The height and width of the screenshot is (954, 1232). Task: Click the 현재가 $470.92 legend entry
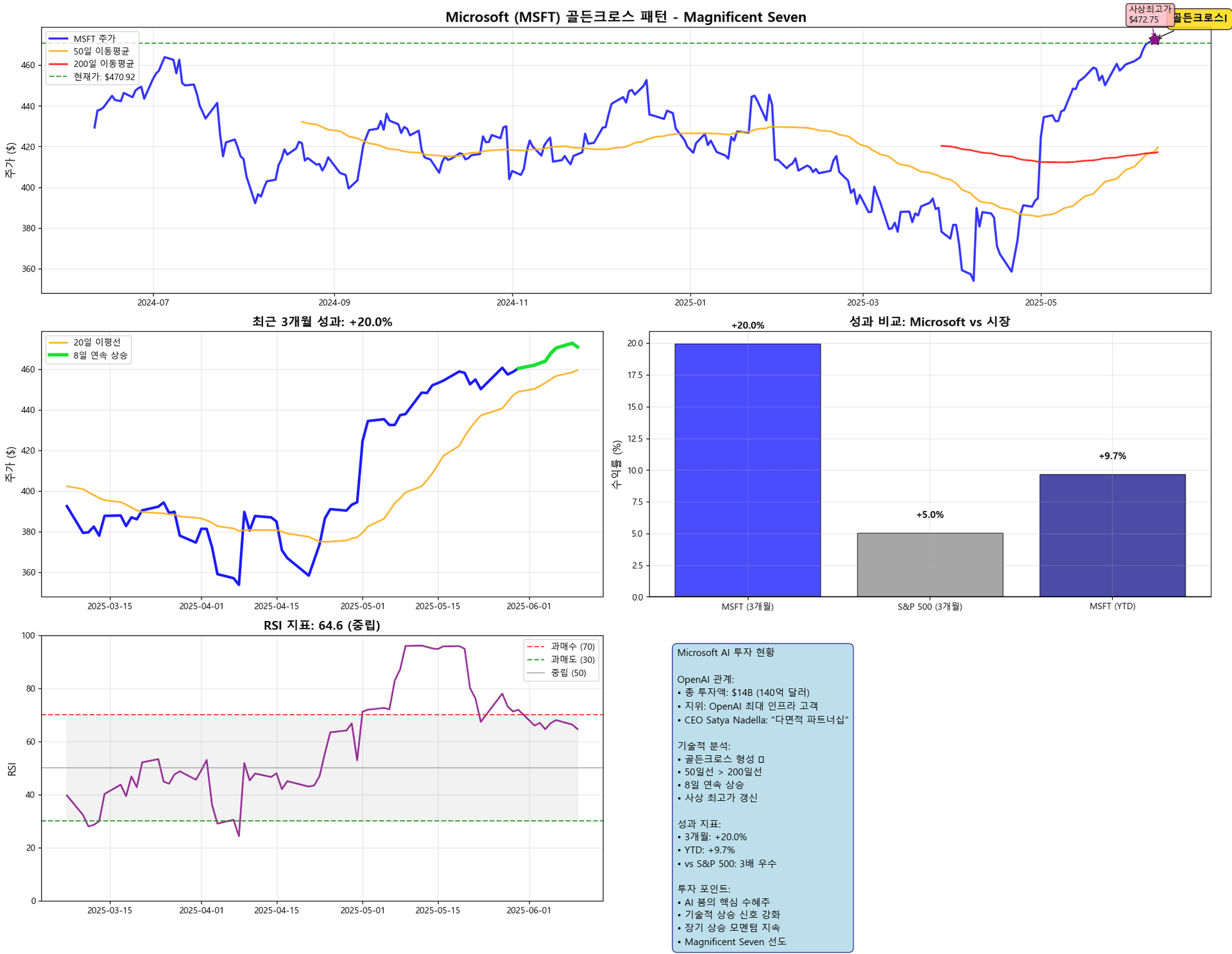point(104,77)
